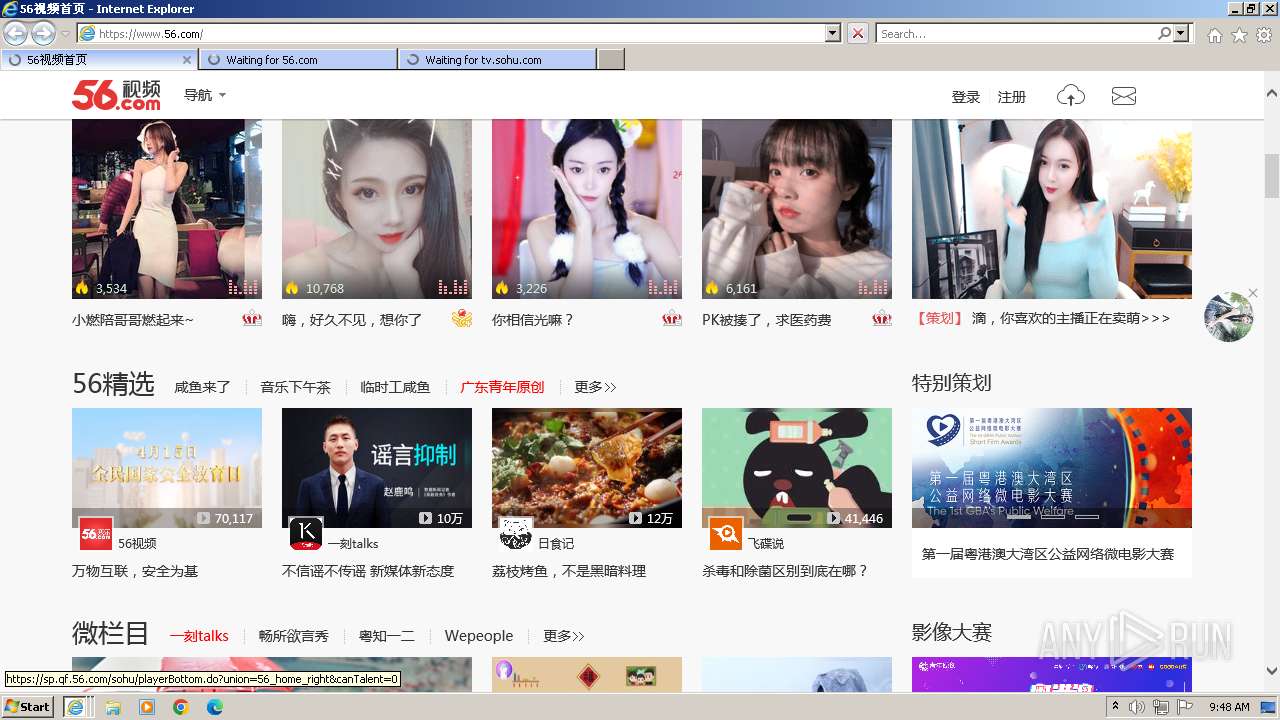Select the 咸鱼来了 category tab
Image resolution: width=1280 pixels, height=720 pixels.
pos(202,387)
